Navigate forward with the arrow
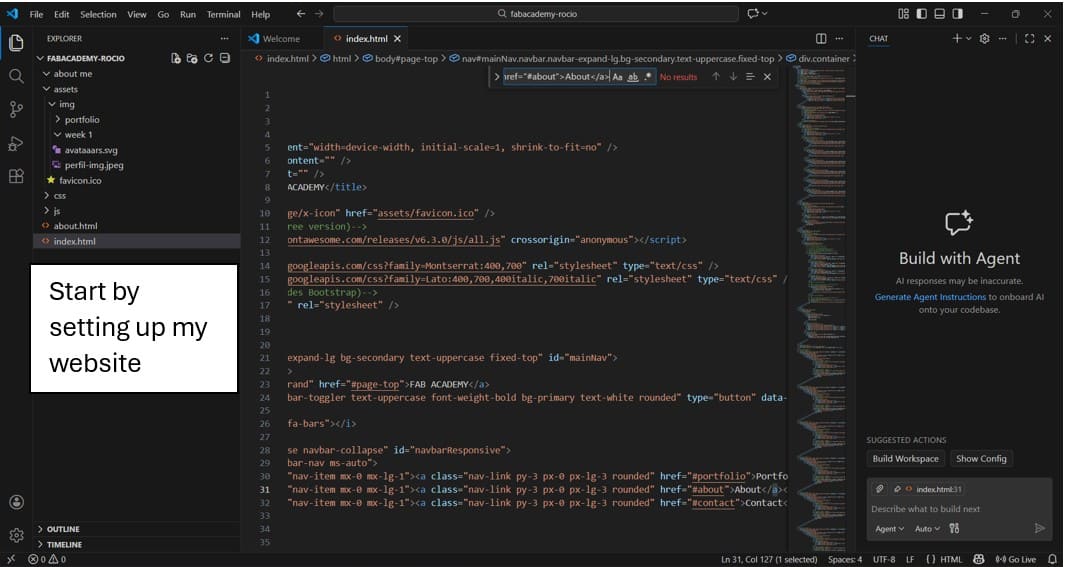The height and width of the screenshot is (567, 1066). tap(319, 14)
